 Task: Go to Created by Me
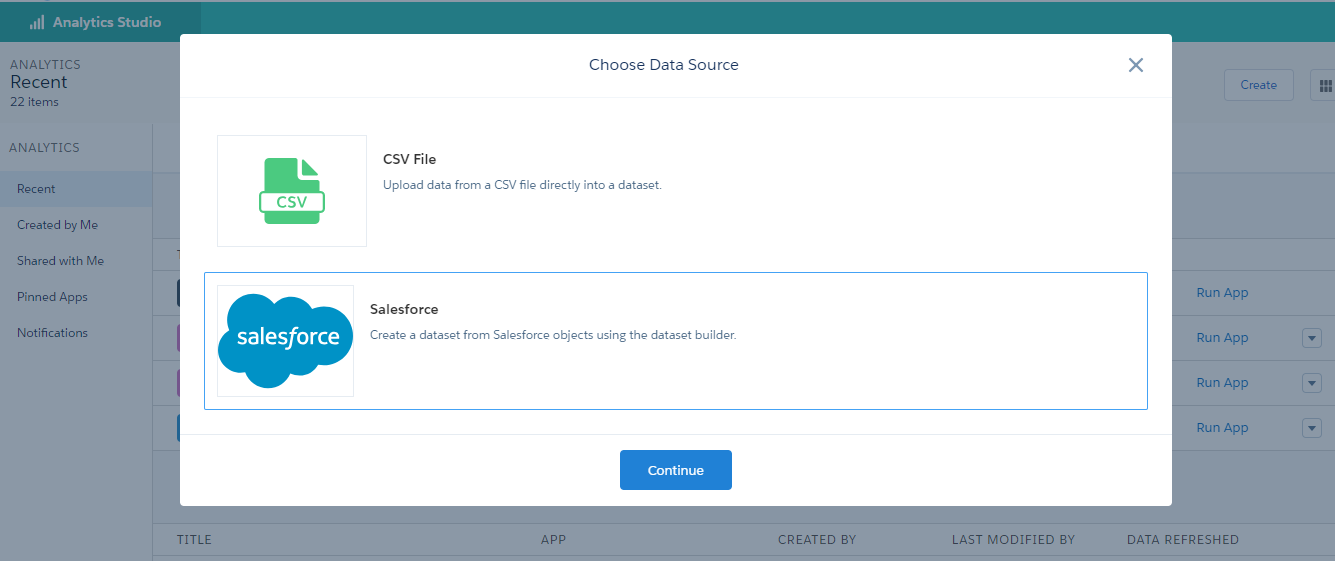[57, 225]
